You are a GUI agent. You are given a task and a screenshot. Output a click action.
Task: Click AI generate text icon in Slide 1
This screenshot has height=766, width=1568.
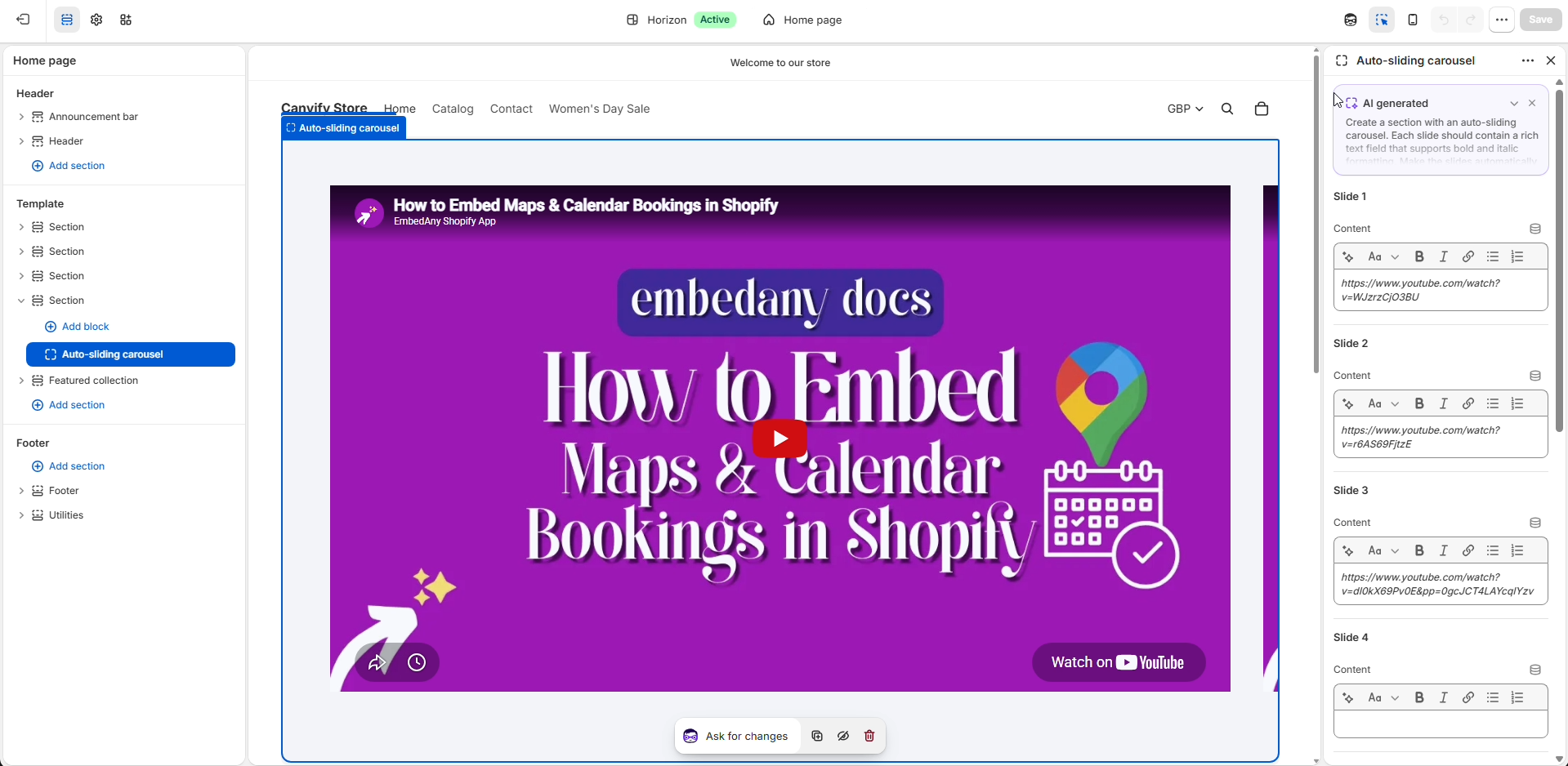[1348, 256]
